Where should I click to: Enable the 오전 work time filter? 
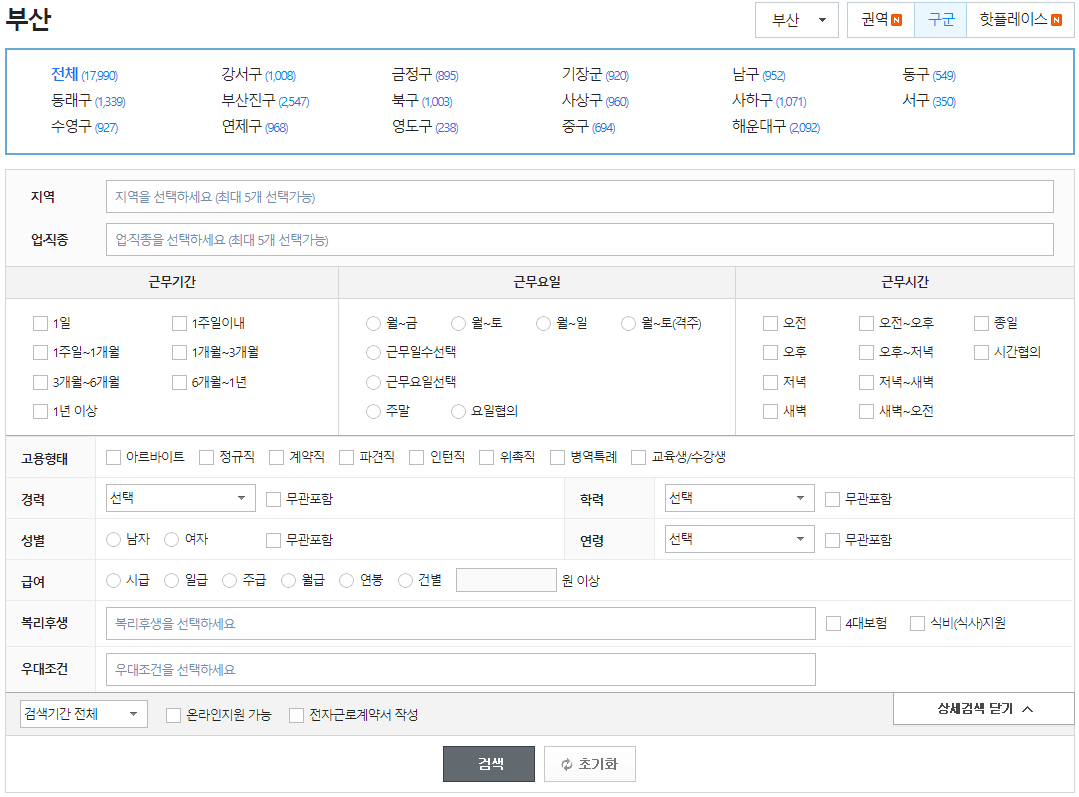pos(769,323)
